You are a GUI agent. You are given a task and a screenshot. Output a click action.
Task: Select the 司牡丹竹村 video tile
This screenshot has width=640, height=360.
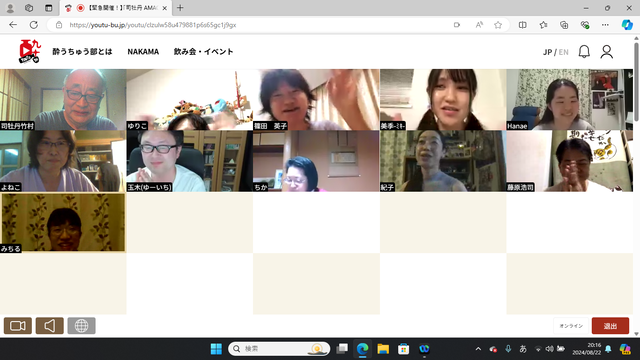point(63,100)
